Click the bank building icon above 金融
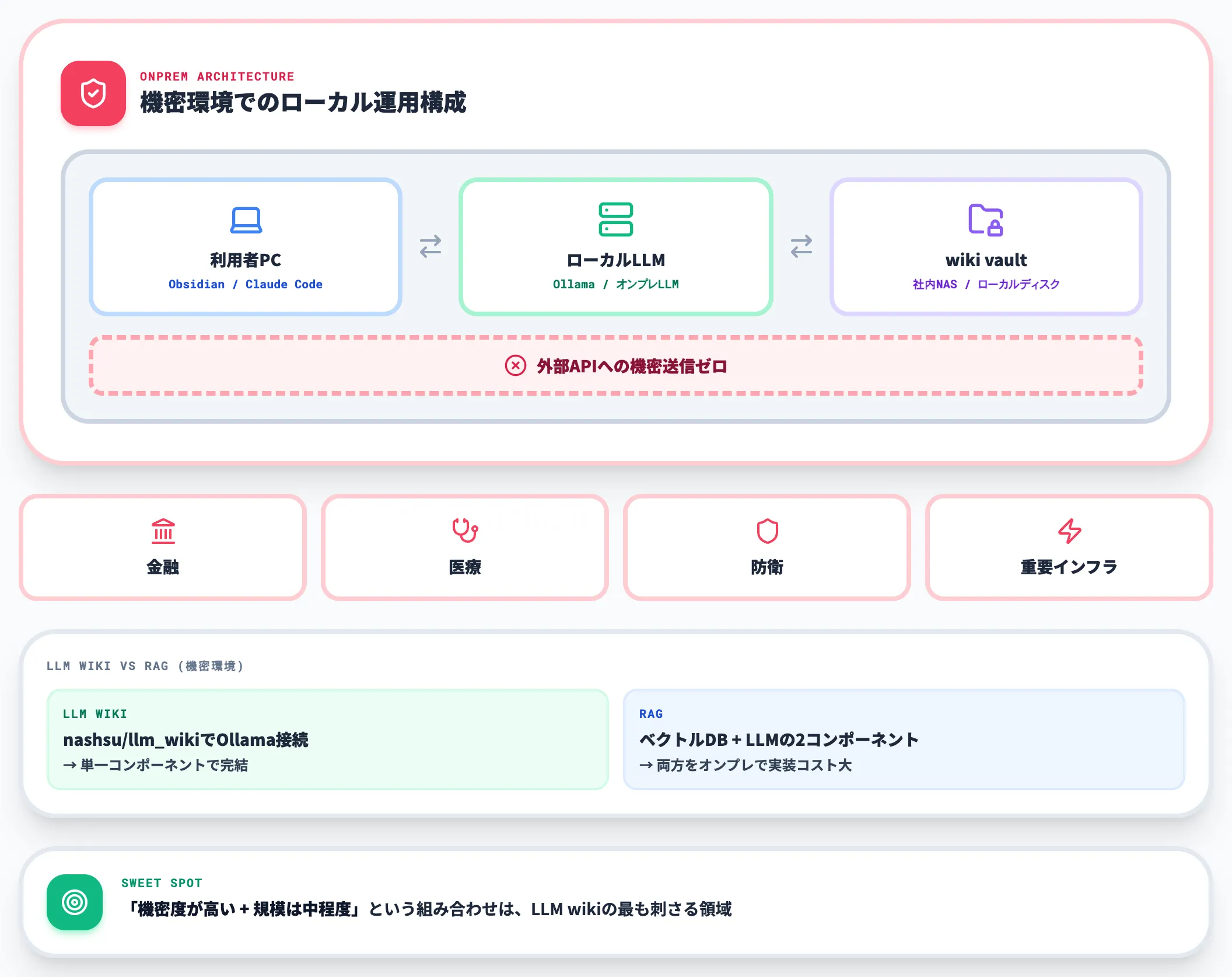Screen dimensions: 1232x977 pos(163,531)
